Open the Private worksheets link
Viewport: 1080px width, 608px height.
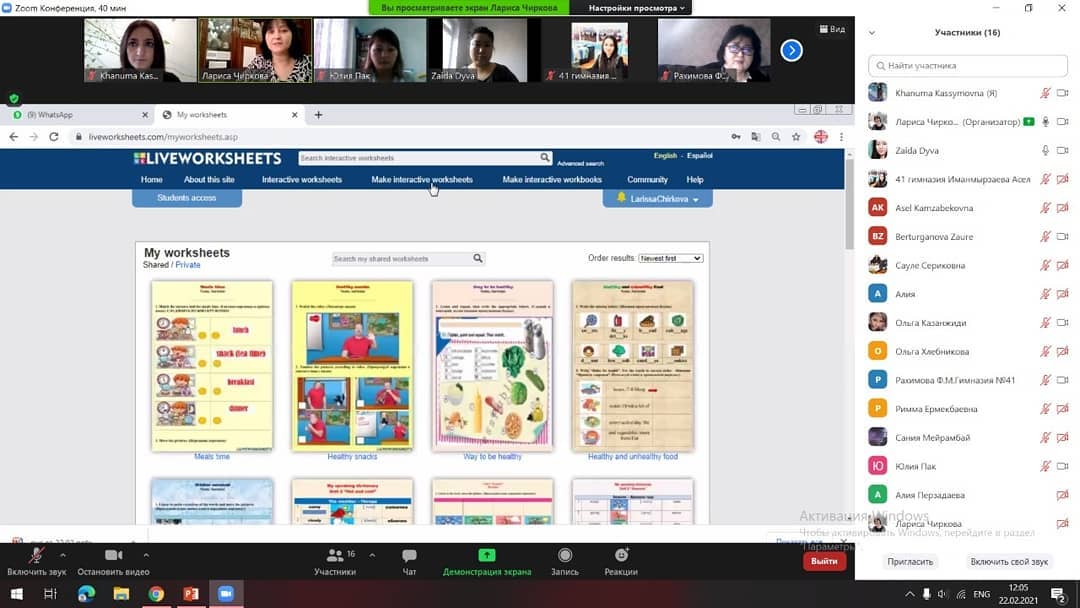tap(187, 264)
